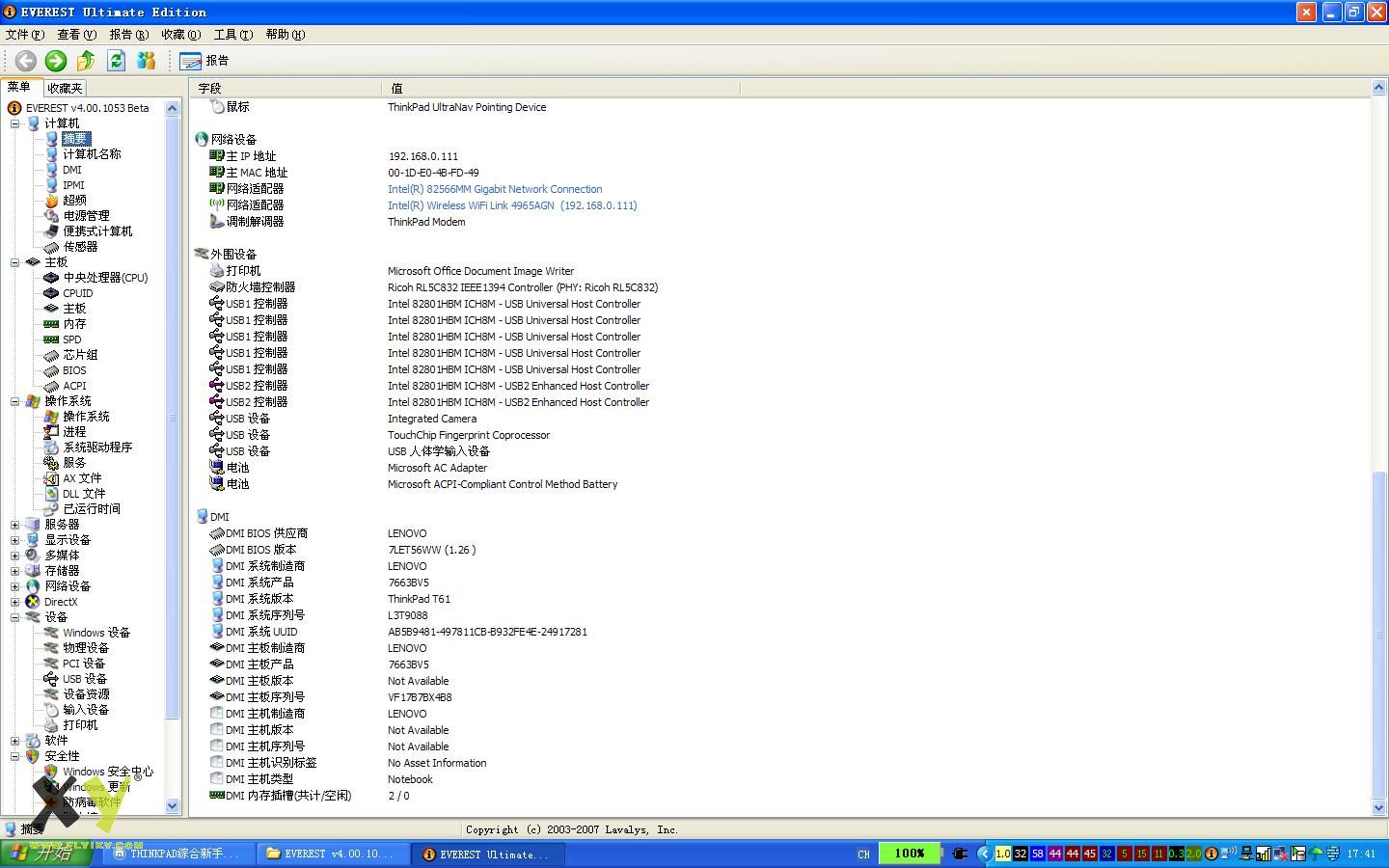Open the 文件(F) menu
Screen dimensions: 1389x868
25,35
